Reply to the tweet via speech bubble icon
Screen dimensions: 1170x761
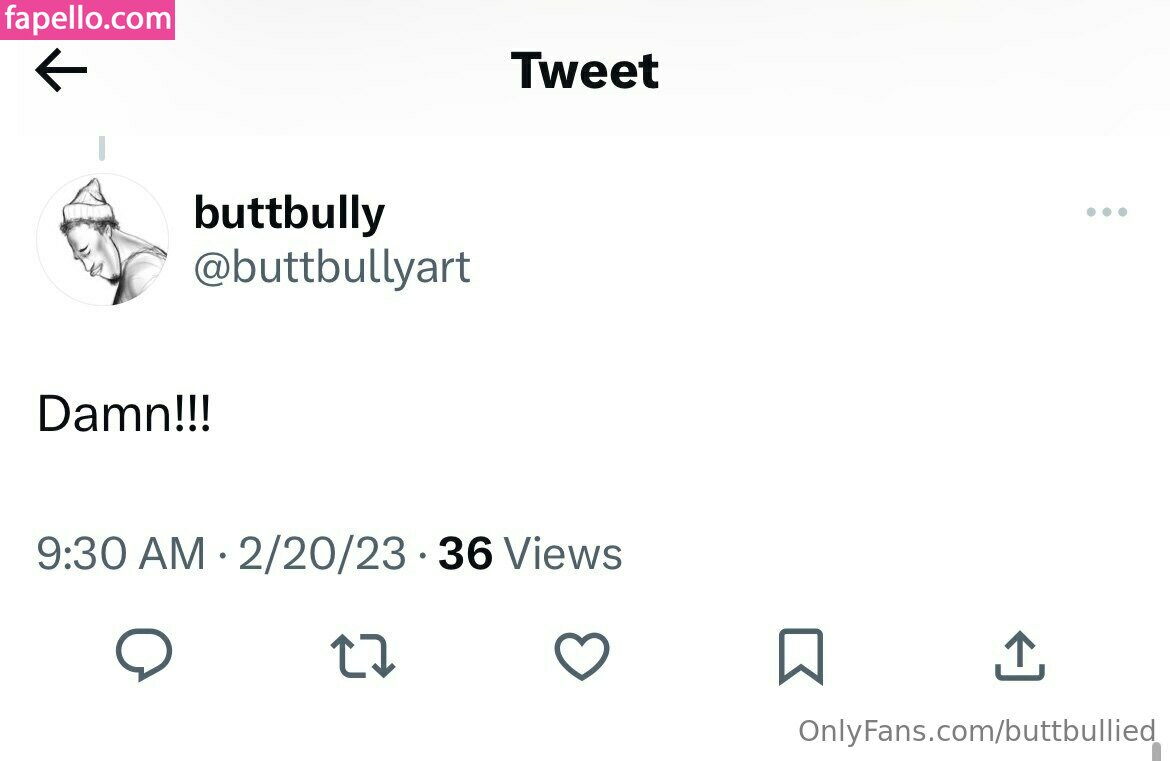coord(144,655)
